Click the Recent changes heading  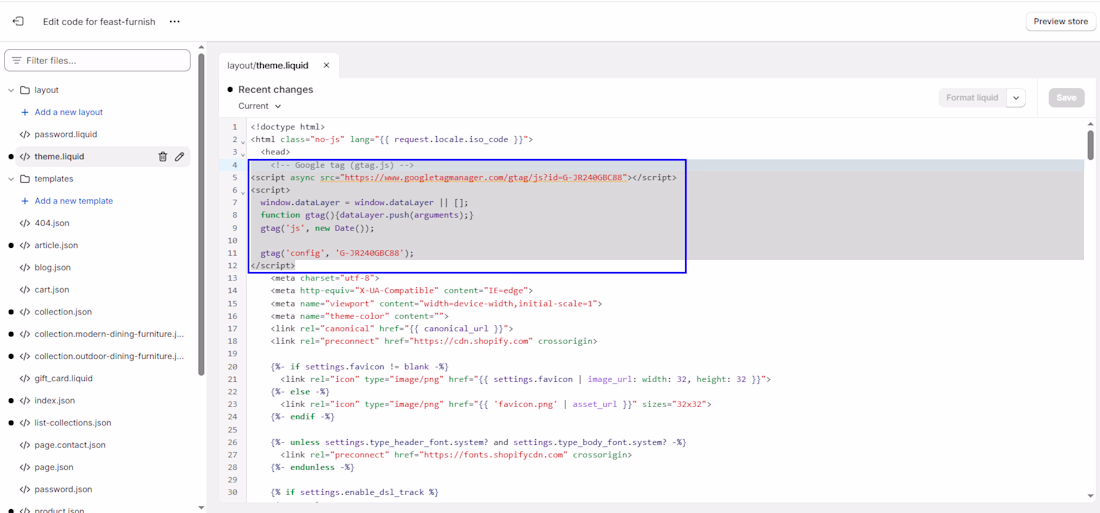[276, 90]
